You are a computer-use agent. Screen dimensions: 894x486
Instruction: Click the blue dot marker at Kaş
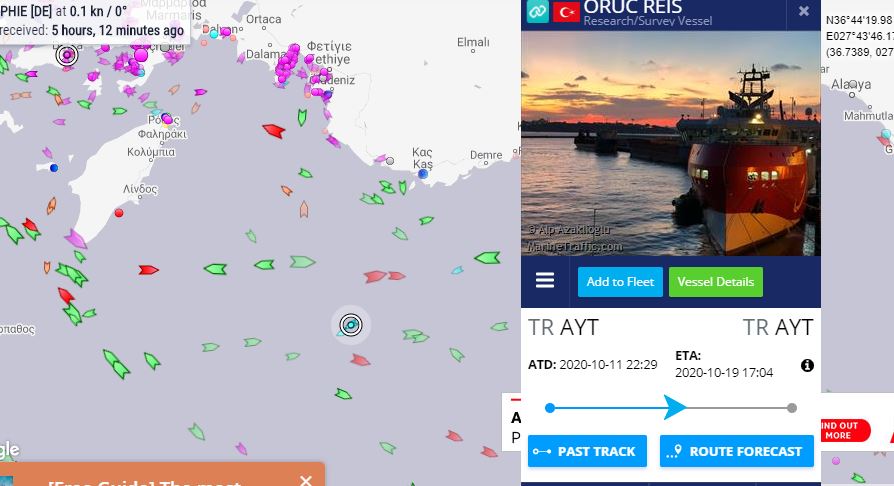(422, 174)
